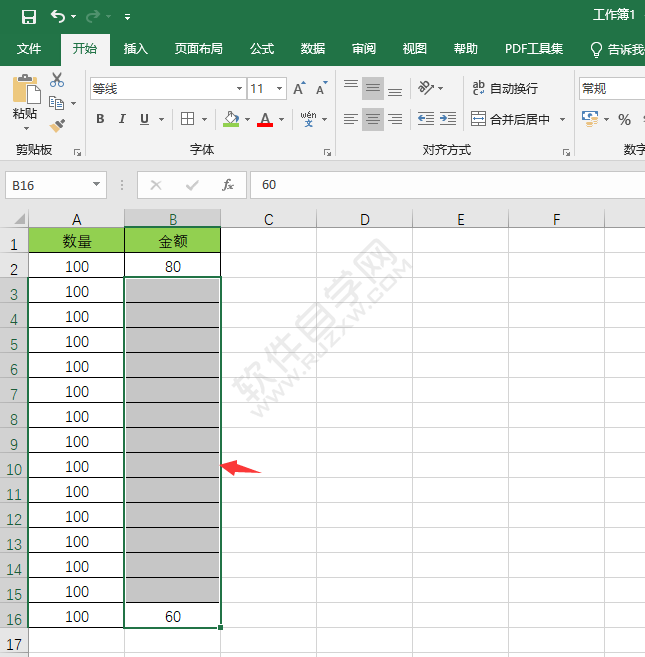The image size is (645, 657).
Task: Click the Decrease Font Size icon
Action: click(x=321, y=88)
